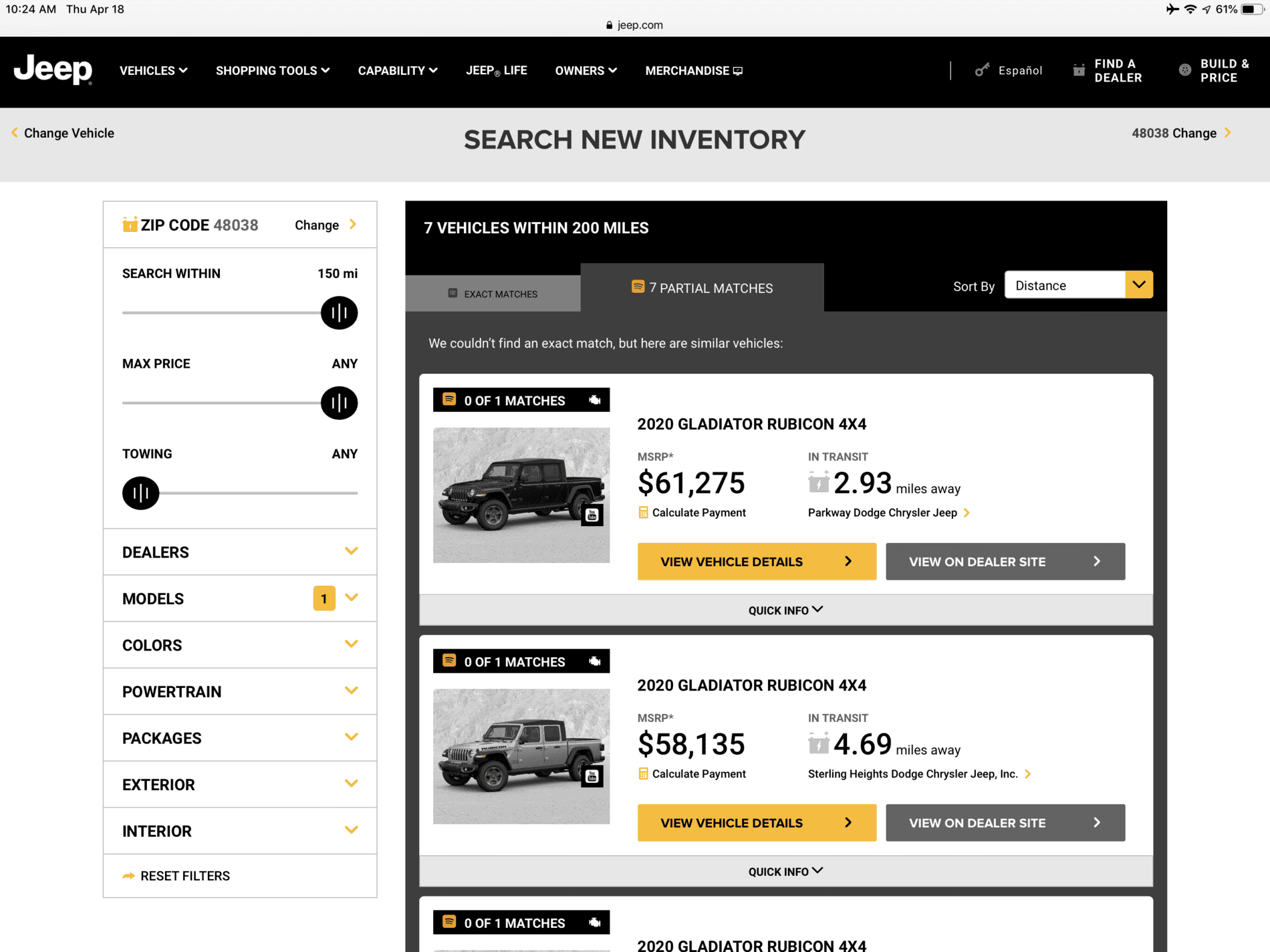
Task: Click the lock icon in address bar
Action: pyautogui.click(x=609, y=25)
